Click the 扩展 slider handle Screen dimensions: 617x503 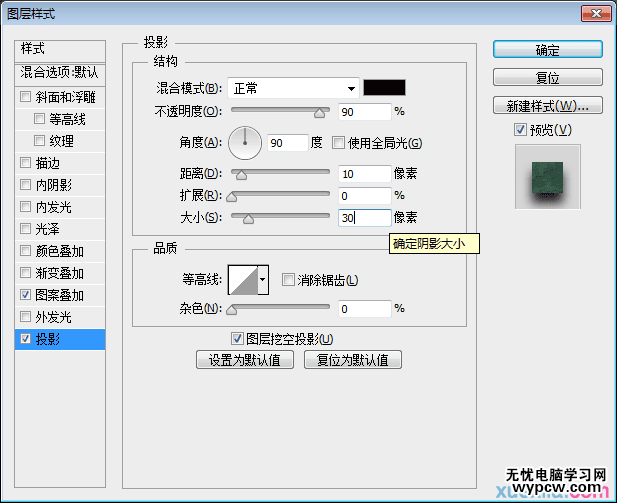[232, 197]
